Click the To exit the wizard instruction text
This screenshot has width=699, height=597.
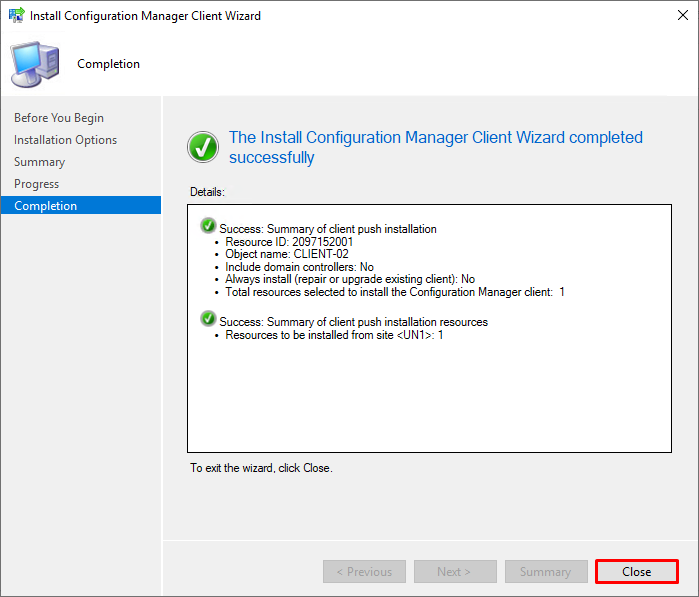coord(261,468)
